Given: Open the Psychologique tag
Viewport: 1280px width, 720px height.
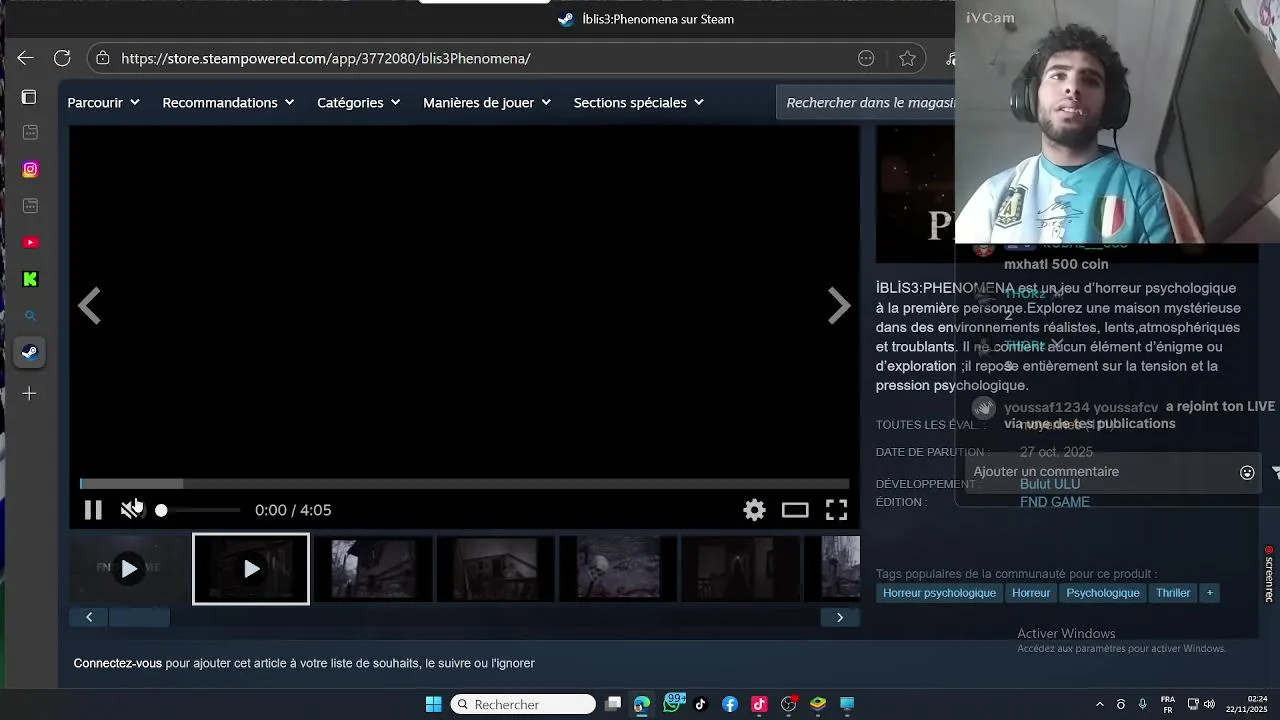Looking at the screenshot, I should click(x=1103, y=593).
